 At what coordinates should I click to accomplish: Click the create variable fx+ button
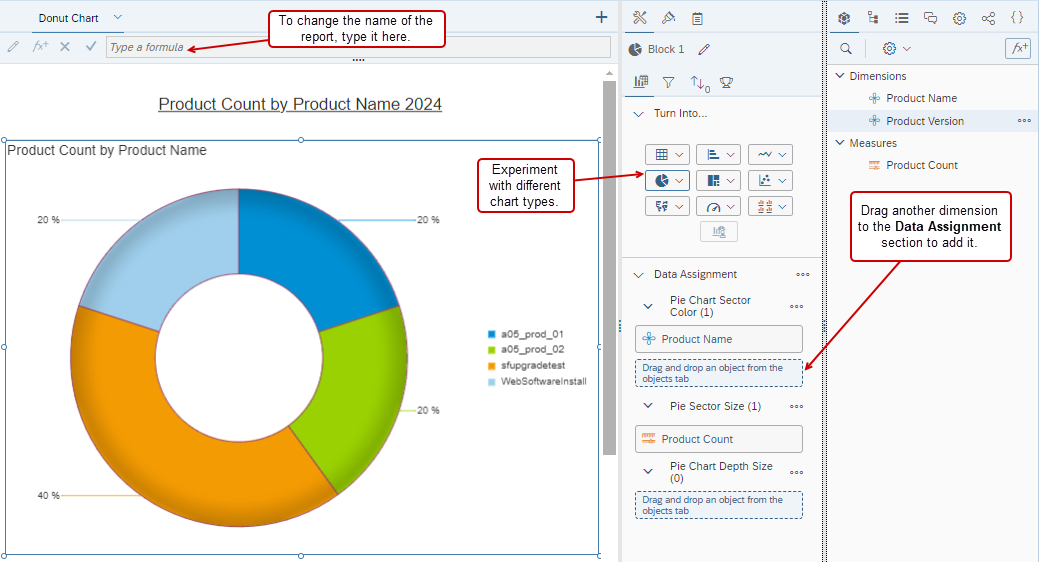(x=1017, y=48)
